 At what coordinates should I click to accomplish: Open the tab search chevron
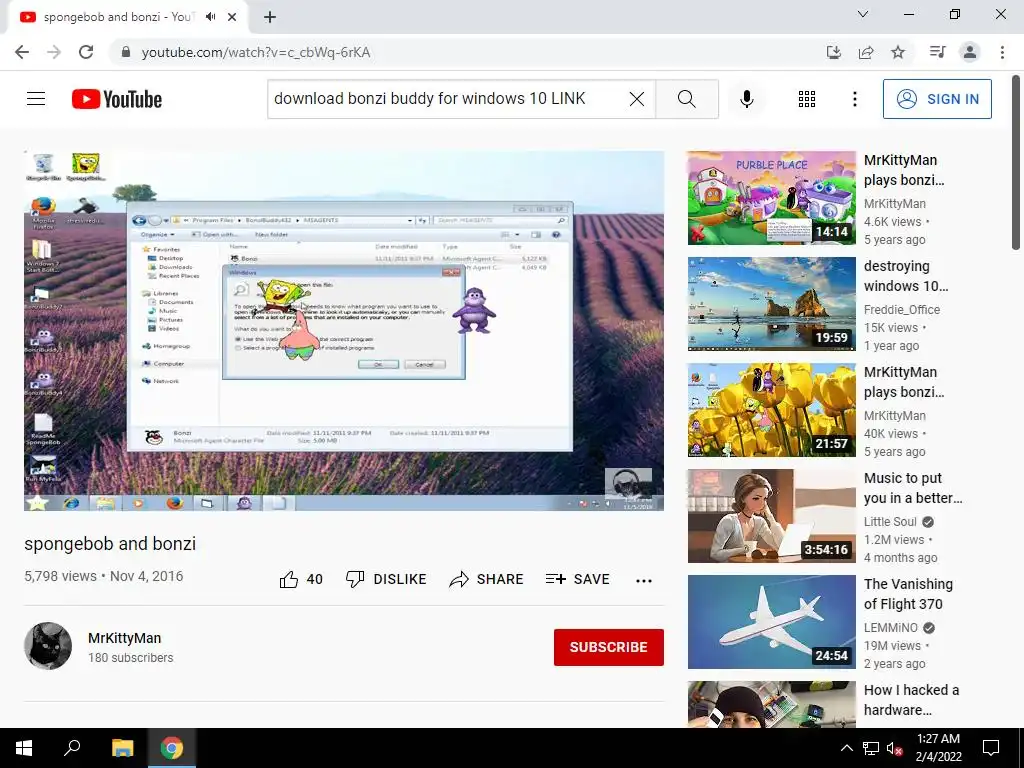(x=863, y=14)
